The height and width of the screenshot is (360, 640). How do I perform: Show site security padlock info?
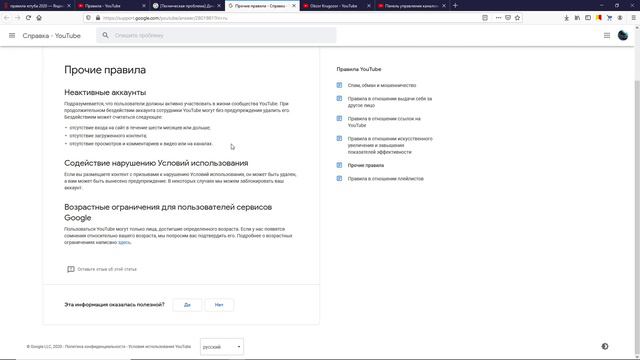pos(98,18)
